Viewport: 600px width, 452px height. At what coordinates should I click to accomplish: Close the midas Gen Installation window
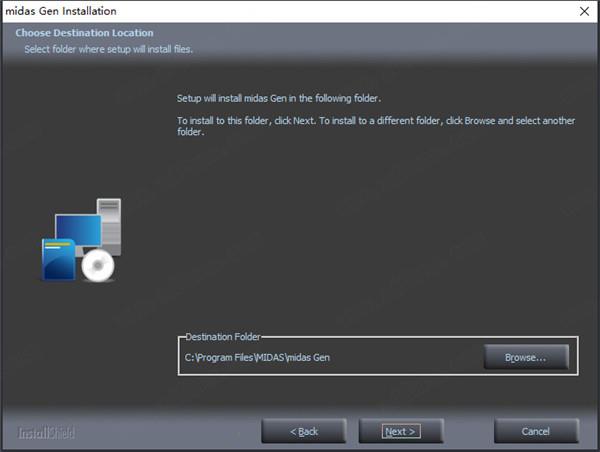click(x=584, y=11)
